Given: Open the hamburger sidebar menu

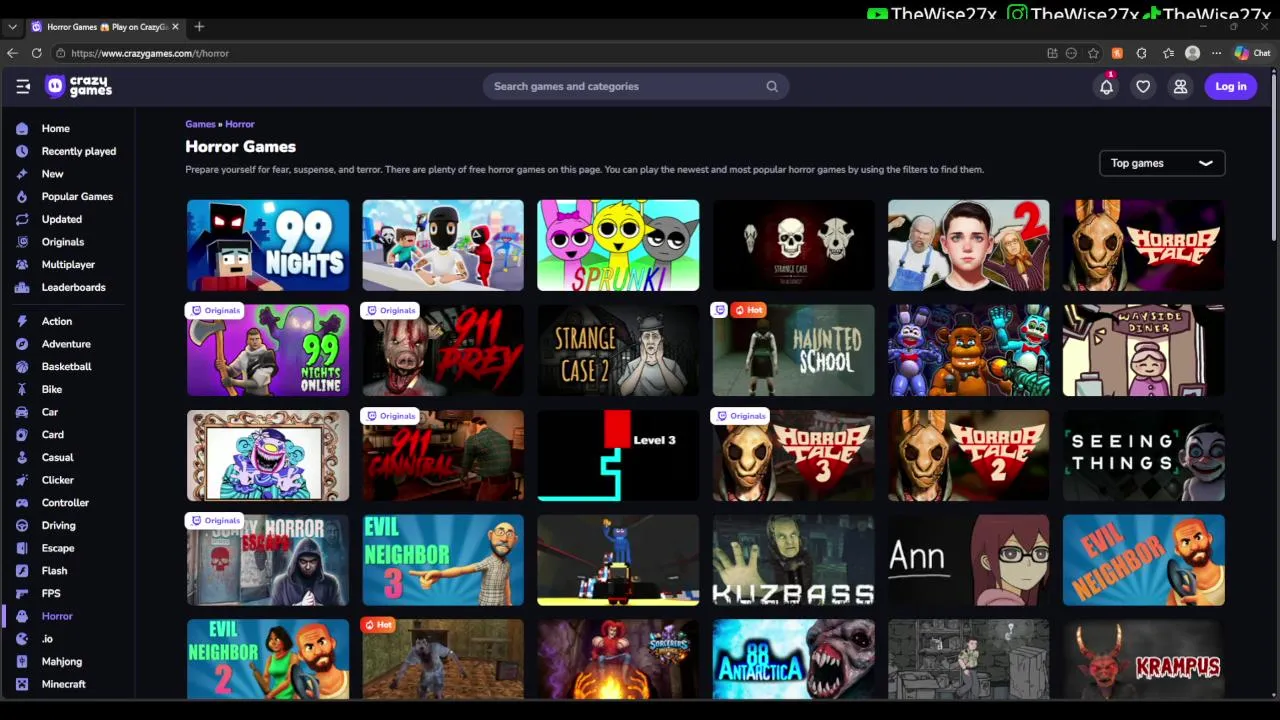Looking at the screenshot, I should coord(23,86).
